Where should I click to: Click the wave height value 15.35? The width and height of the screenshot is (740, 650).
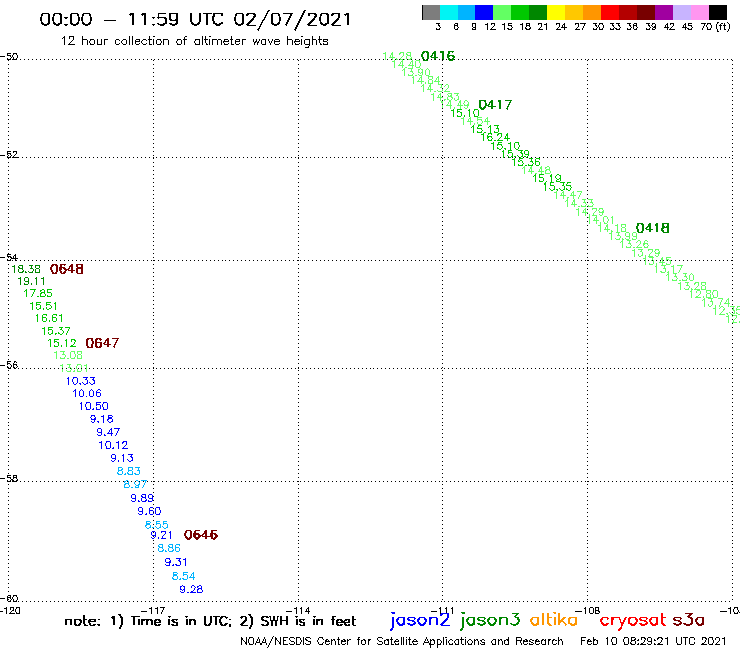[557, 187]
